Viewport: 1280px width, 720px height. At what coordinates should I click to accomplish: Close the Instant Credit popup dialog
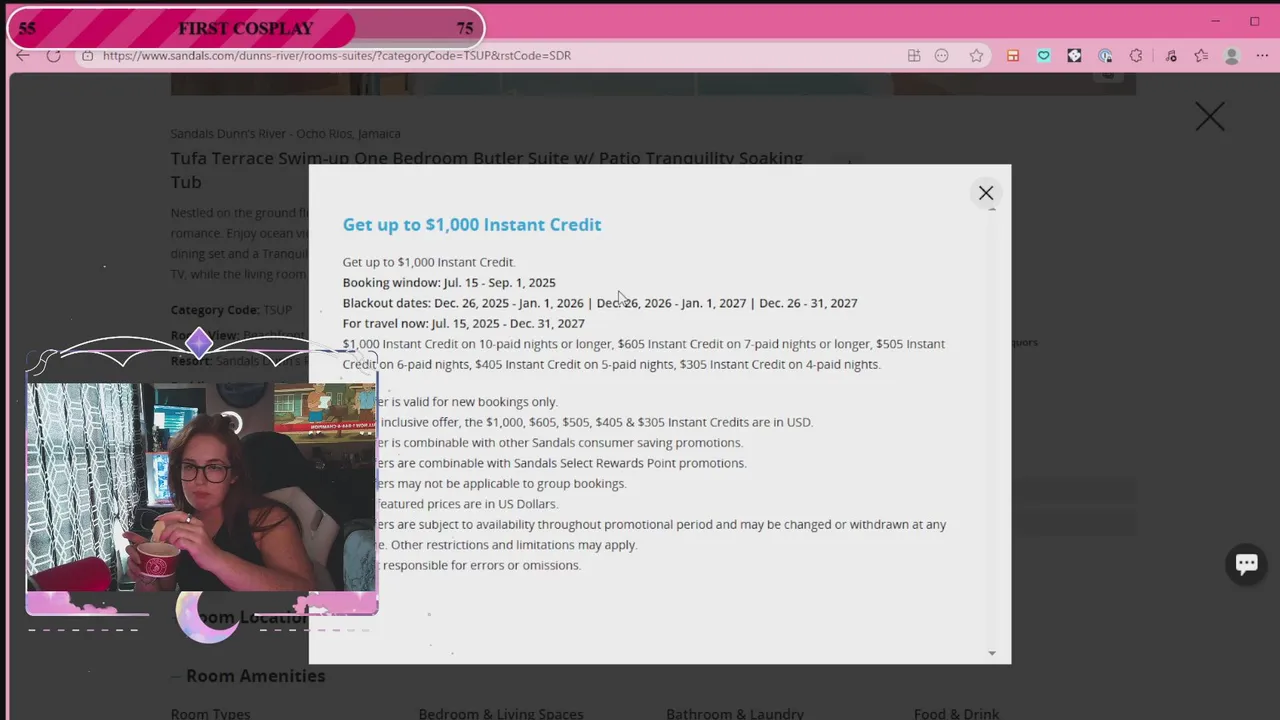pos(986,193)
